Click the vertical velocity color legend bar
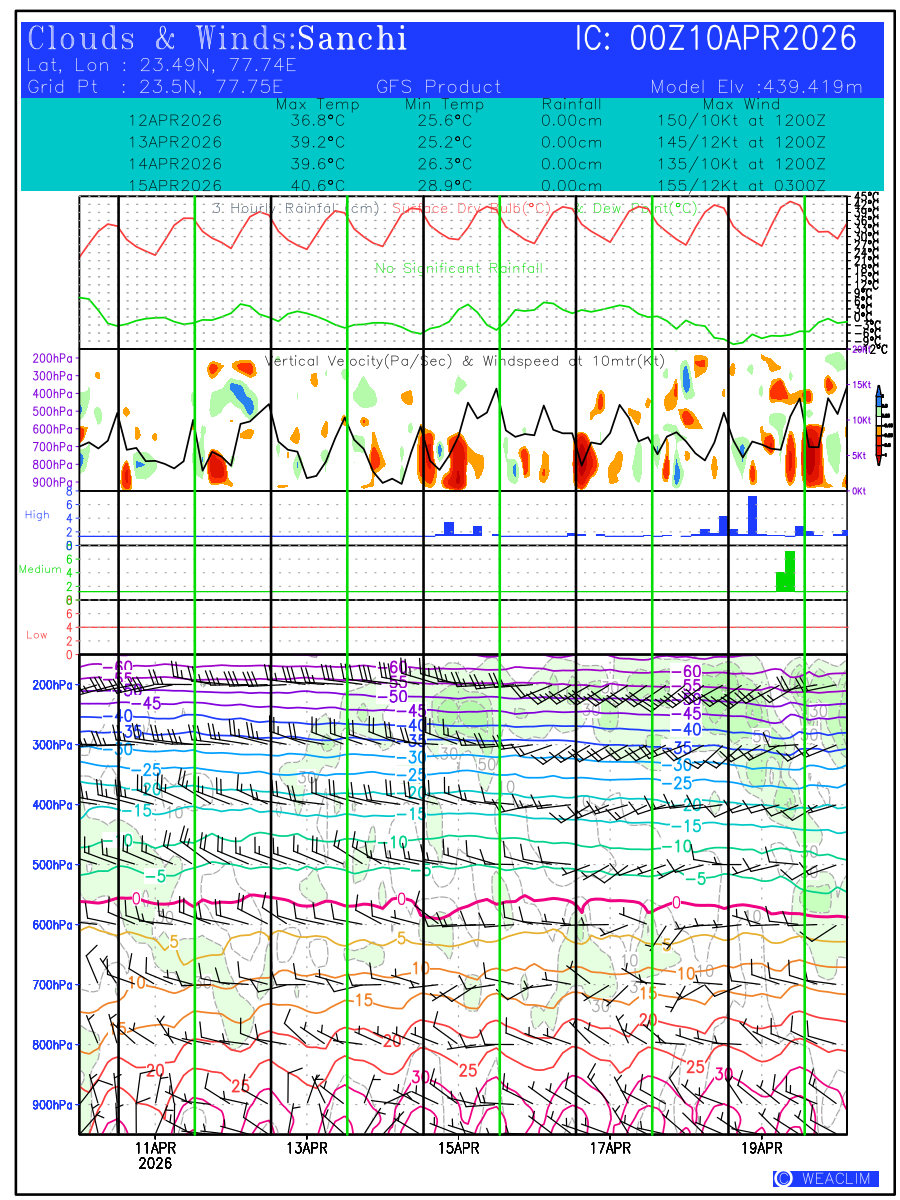Image resolution: width=900 pixels, height=1200 pixels. (x=878, y=427)
